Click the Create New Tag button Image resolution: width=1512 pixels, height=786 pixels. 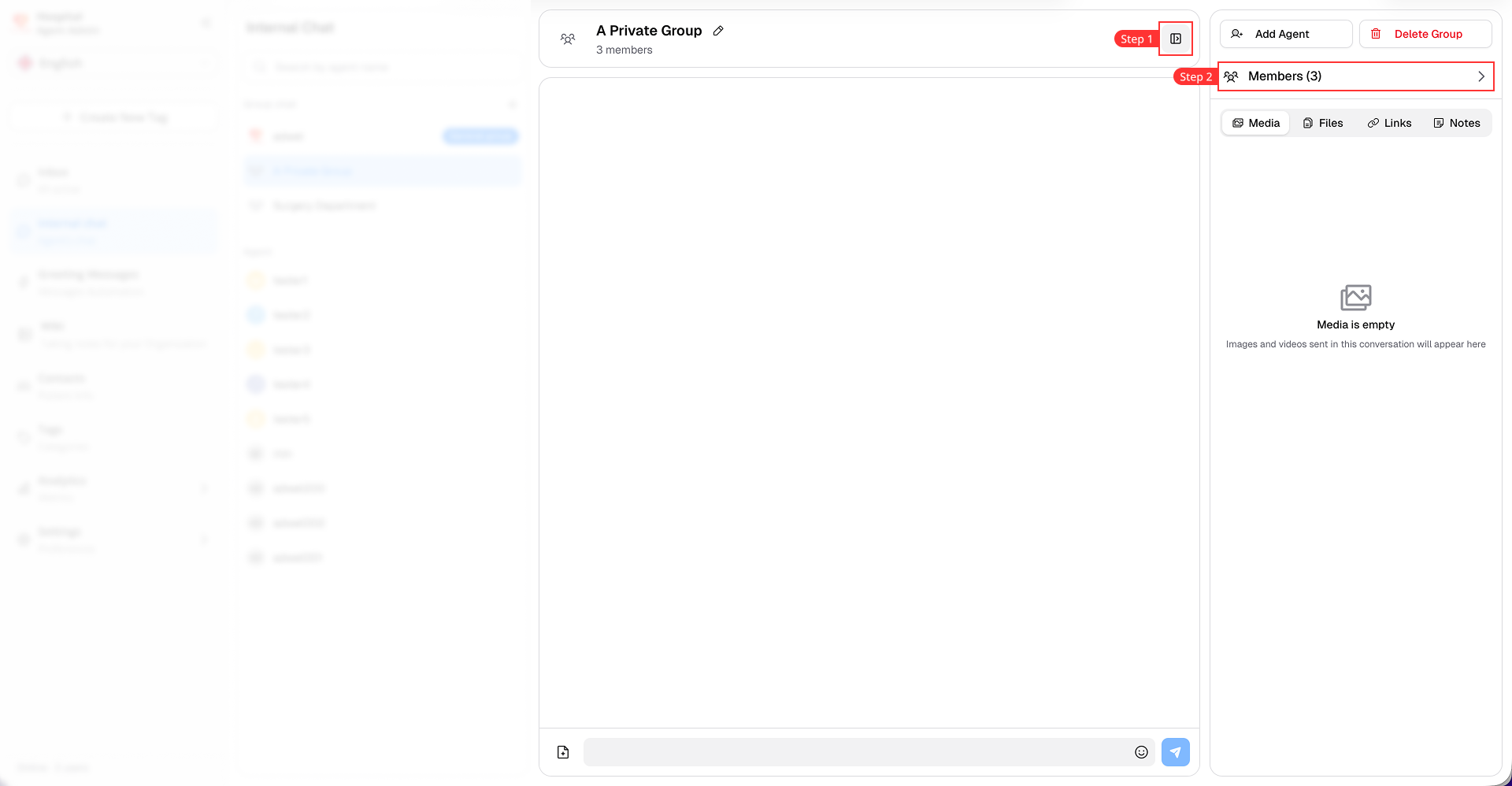click(114, 117)
